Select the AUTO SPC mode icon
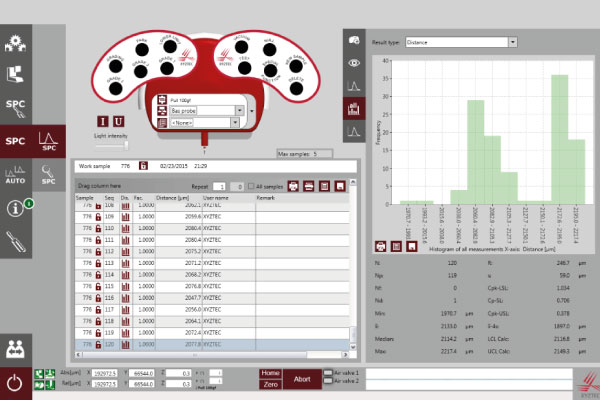This screenshot has width=600, height=400. point(16,176)
